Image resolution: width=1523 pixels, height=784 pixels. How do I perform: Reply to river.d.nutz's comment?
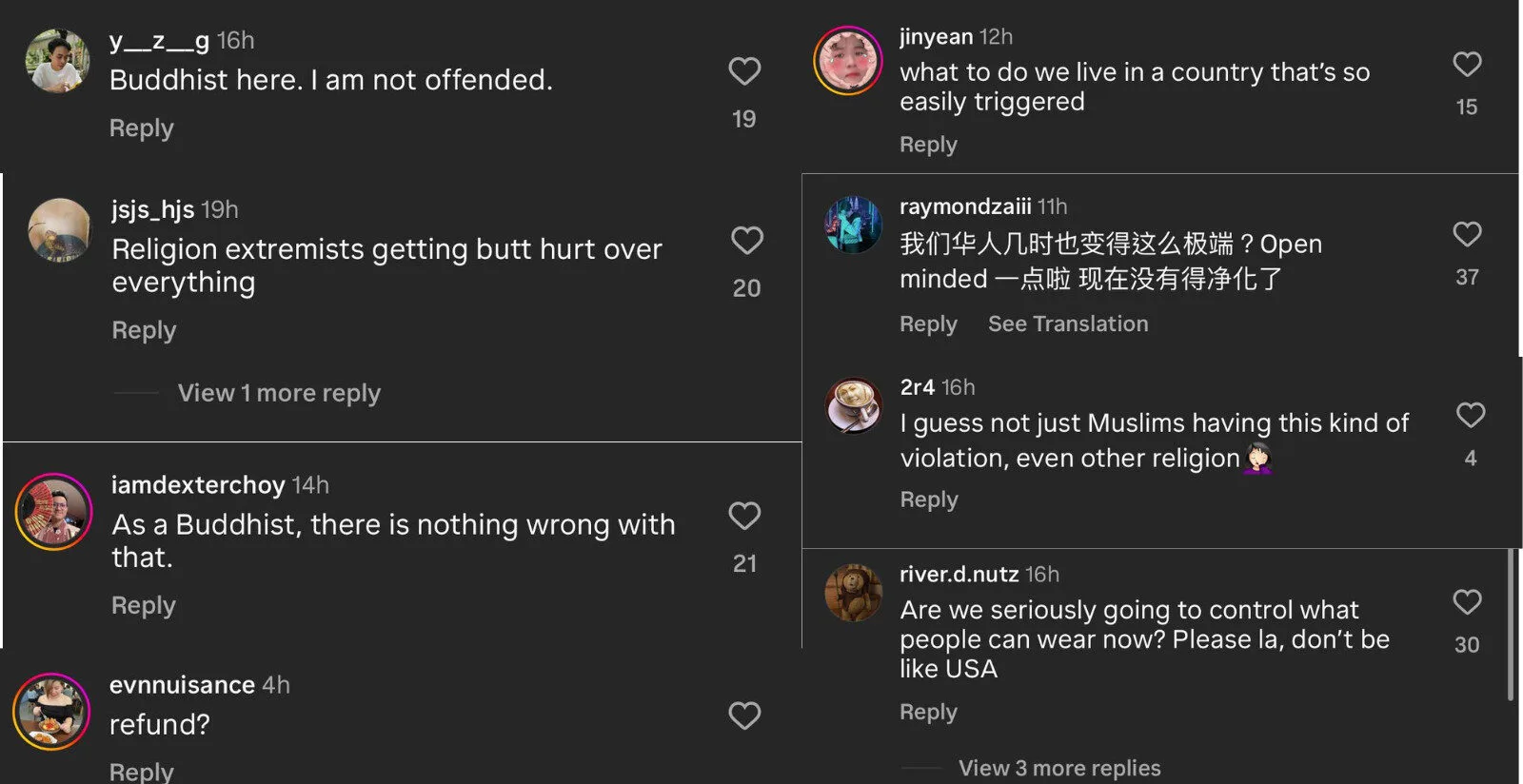pos(928,712)
